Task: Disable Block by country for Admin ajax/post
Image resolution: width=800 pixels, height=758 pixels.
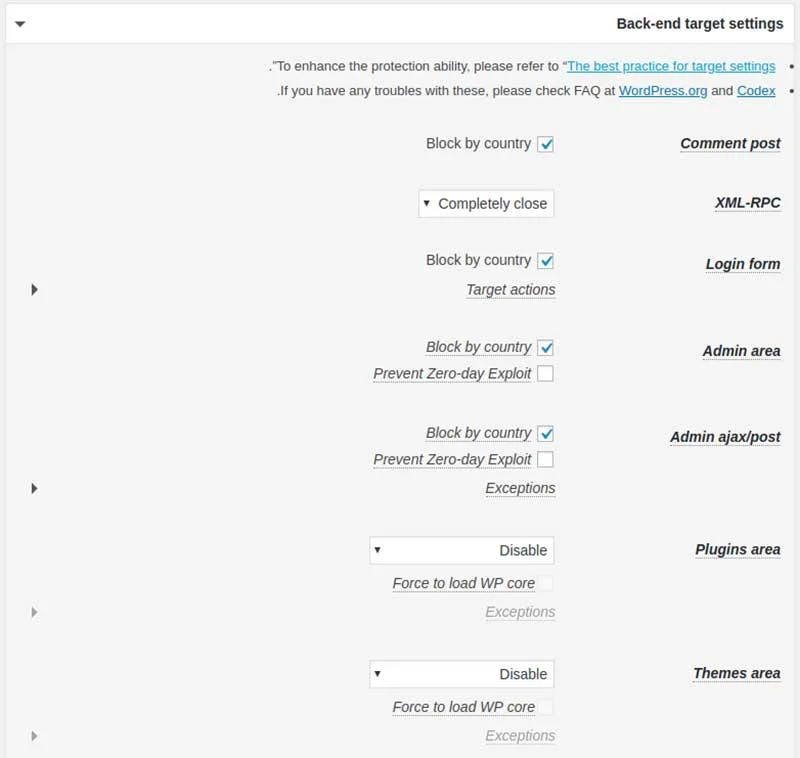Action: coord(547,433)
